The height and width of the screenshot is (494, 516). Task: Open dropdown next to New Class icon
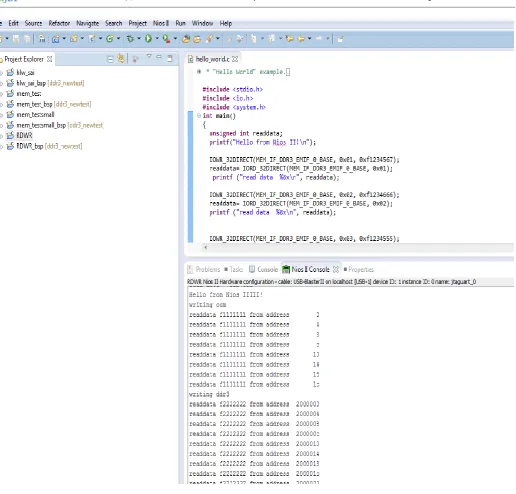click(118, 39)
